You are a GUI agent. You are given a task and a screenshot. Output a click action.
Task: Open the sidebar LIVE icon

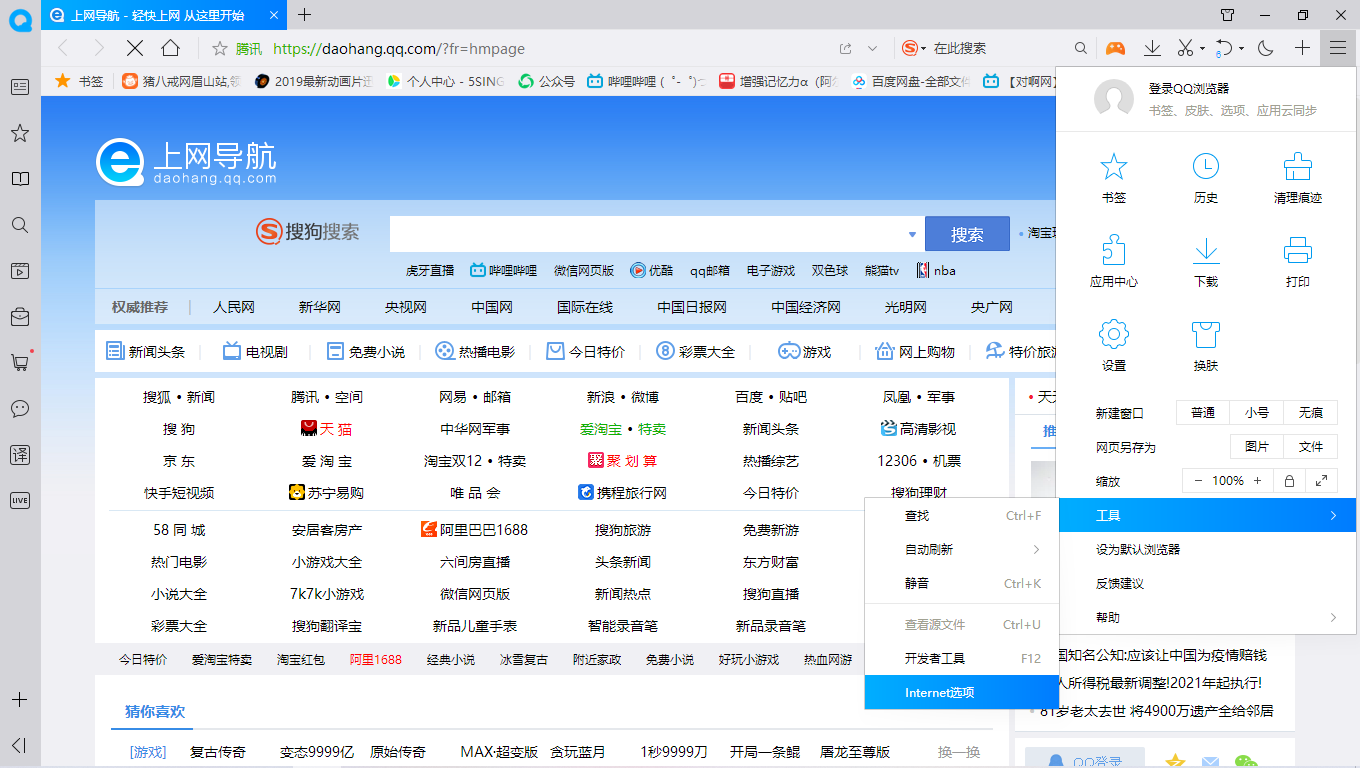click(x=20, y=500)
